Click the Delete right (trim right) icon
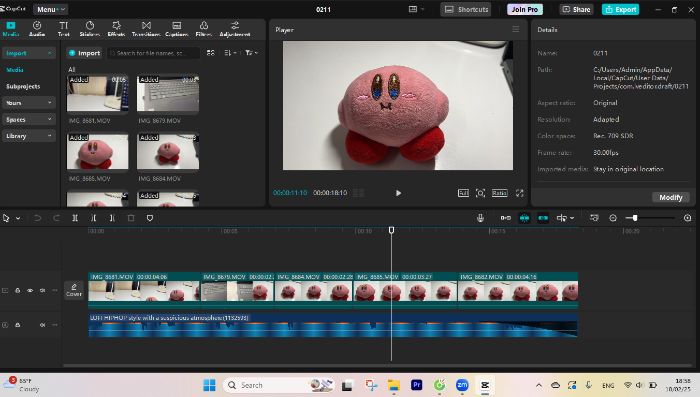Image resolution: width=700 pixels, height=397 pixels. pyautogui.click(x=112, y=218)
